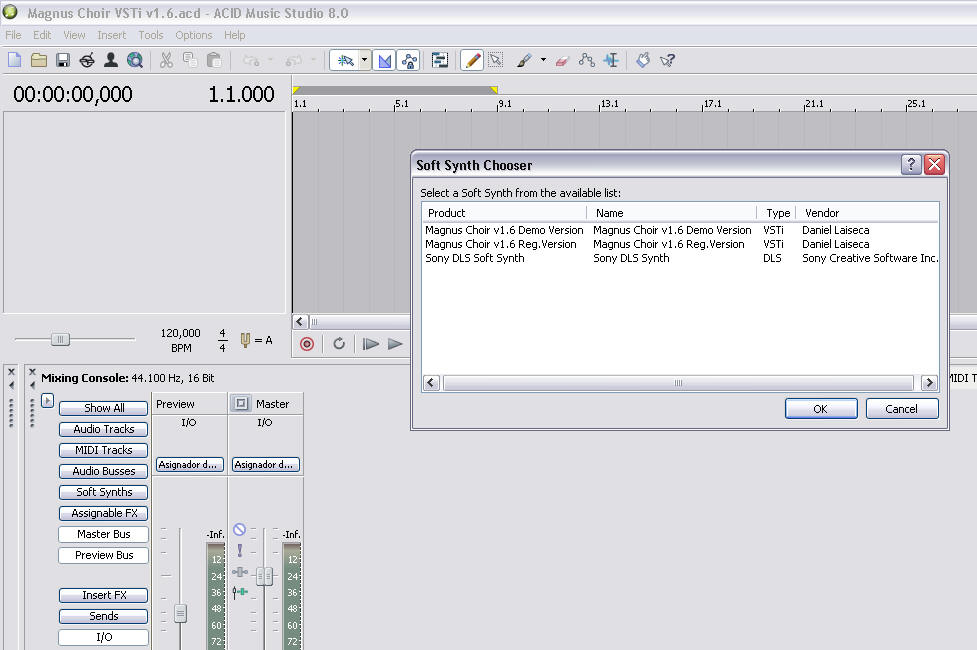This screenshot has width=977, height=650.
Task: Cut the selection with the scissors icon
Action: 166,60
